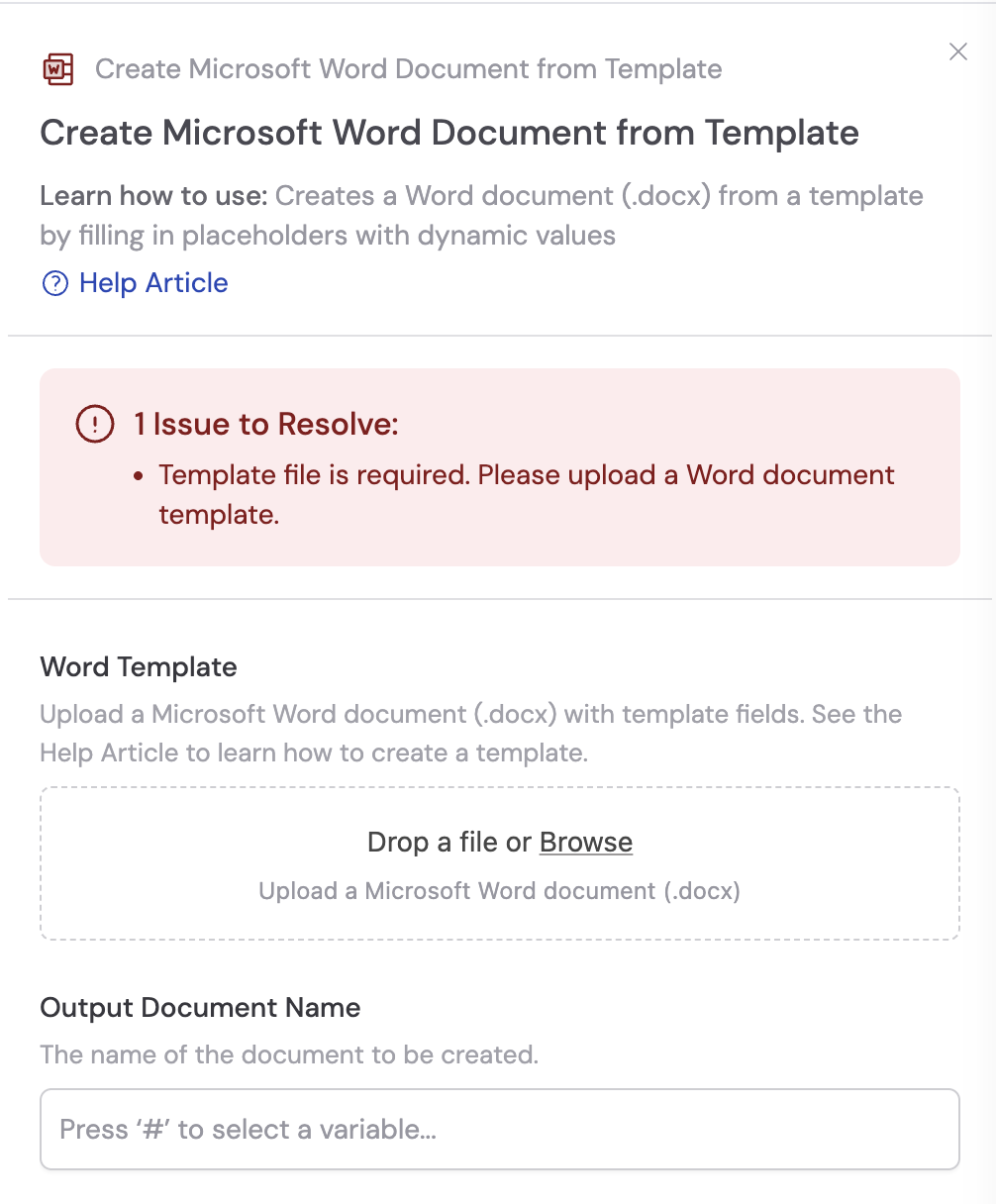Dismiss the dialog with the X button
The image size is (996, 1204).
click(957, 51)
